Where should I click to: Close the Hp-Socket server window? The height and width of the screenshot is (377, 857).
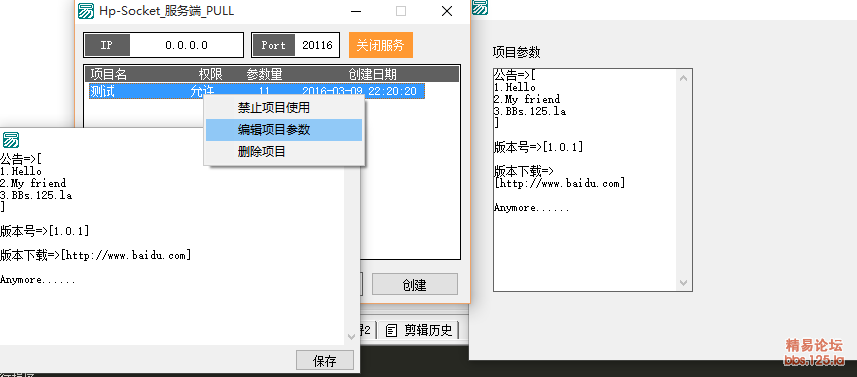pos(447,11)
